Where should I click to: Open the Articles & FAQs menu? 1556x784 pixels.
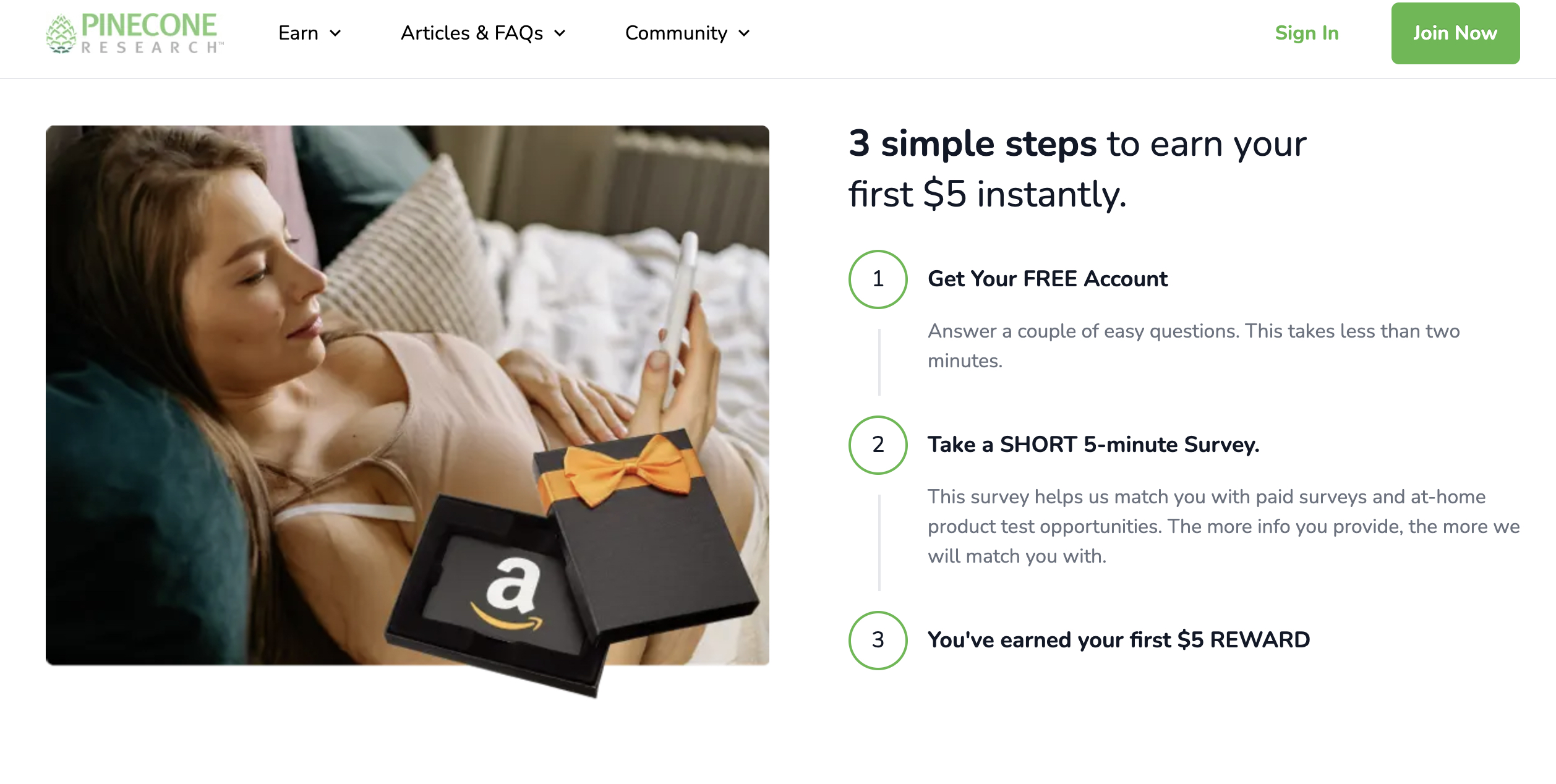click(483, 33)
